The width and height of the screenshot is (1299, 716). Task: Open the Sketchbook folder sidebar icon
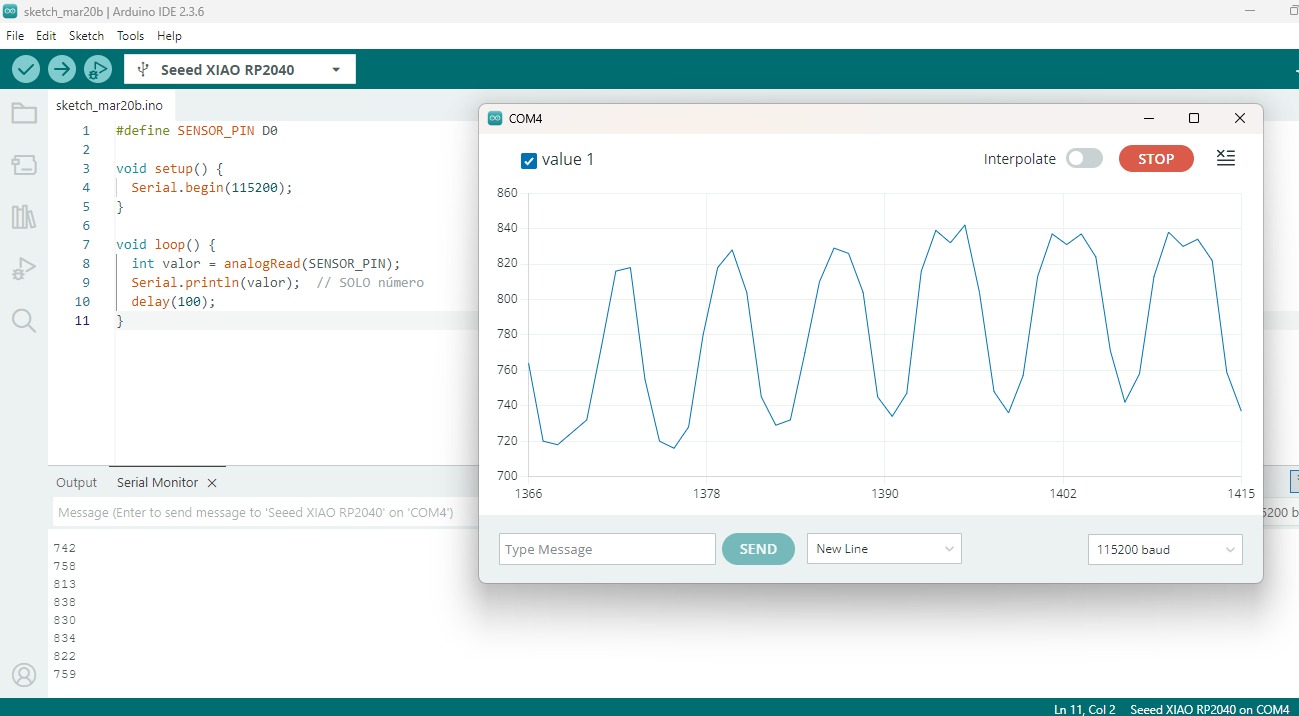pyautogui.click(x=24, y=113)
